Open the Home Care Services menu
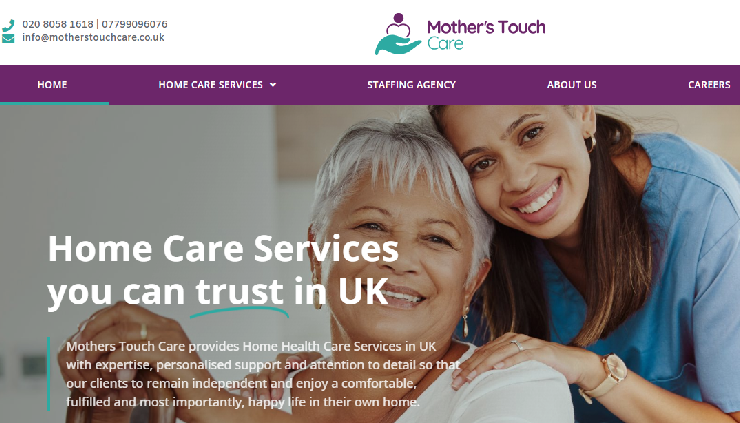The width and height of the screenshot is (740, 423). pos(210,85)
